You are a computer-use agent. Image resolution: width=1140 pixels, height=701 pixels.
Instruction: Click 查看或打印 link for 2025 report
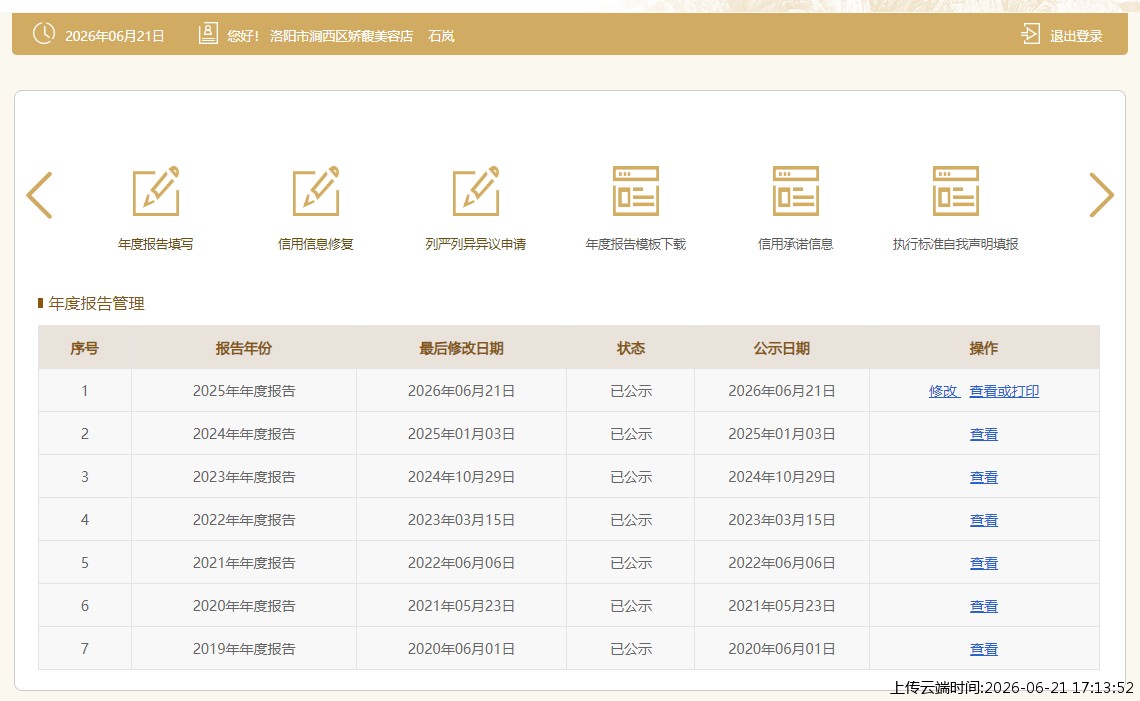[x=1004, y=391]
